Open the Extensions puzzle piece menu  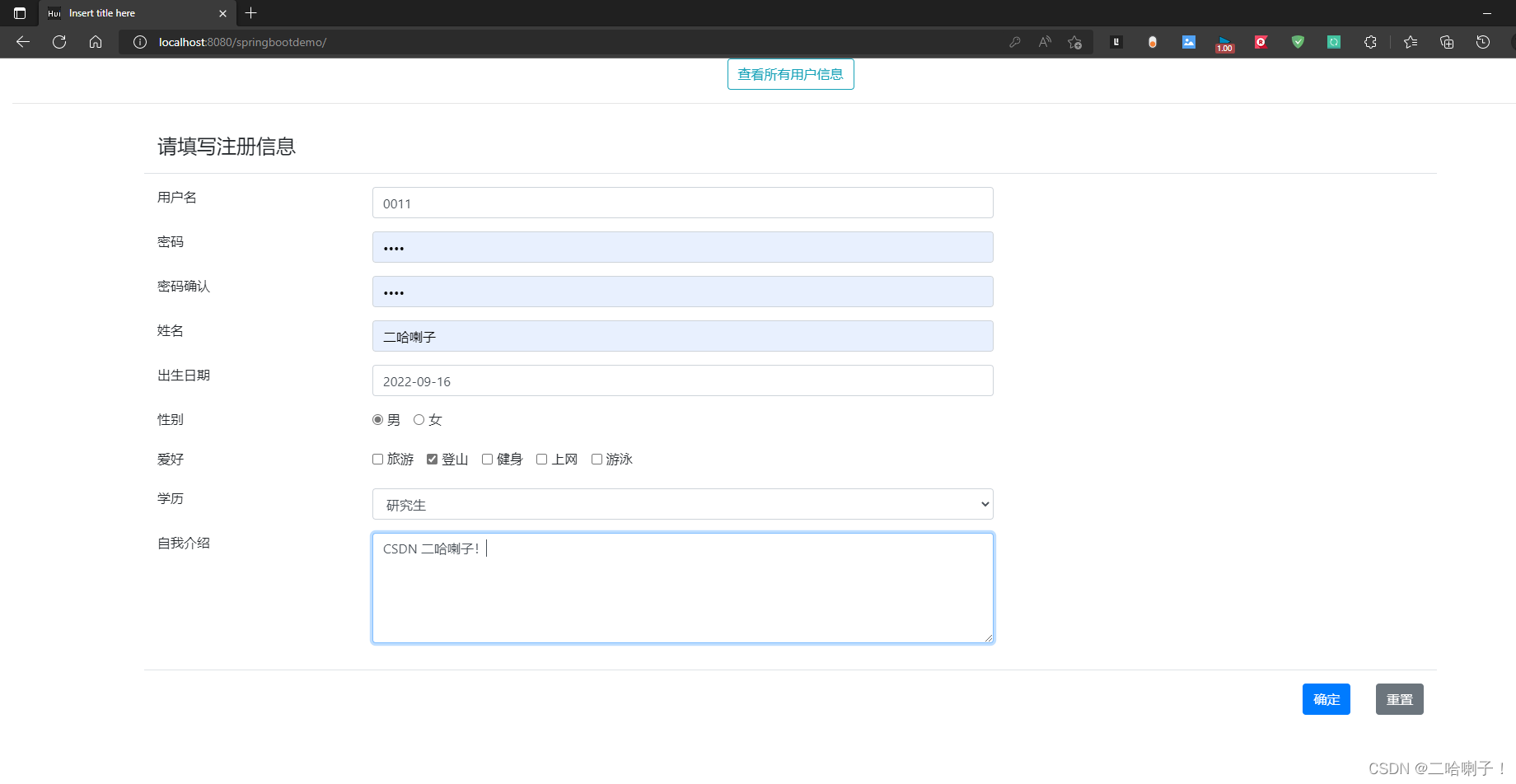pos(1370,42)
